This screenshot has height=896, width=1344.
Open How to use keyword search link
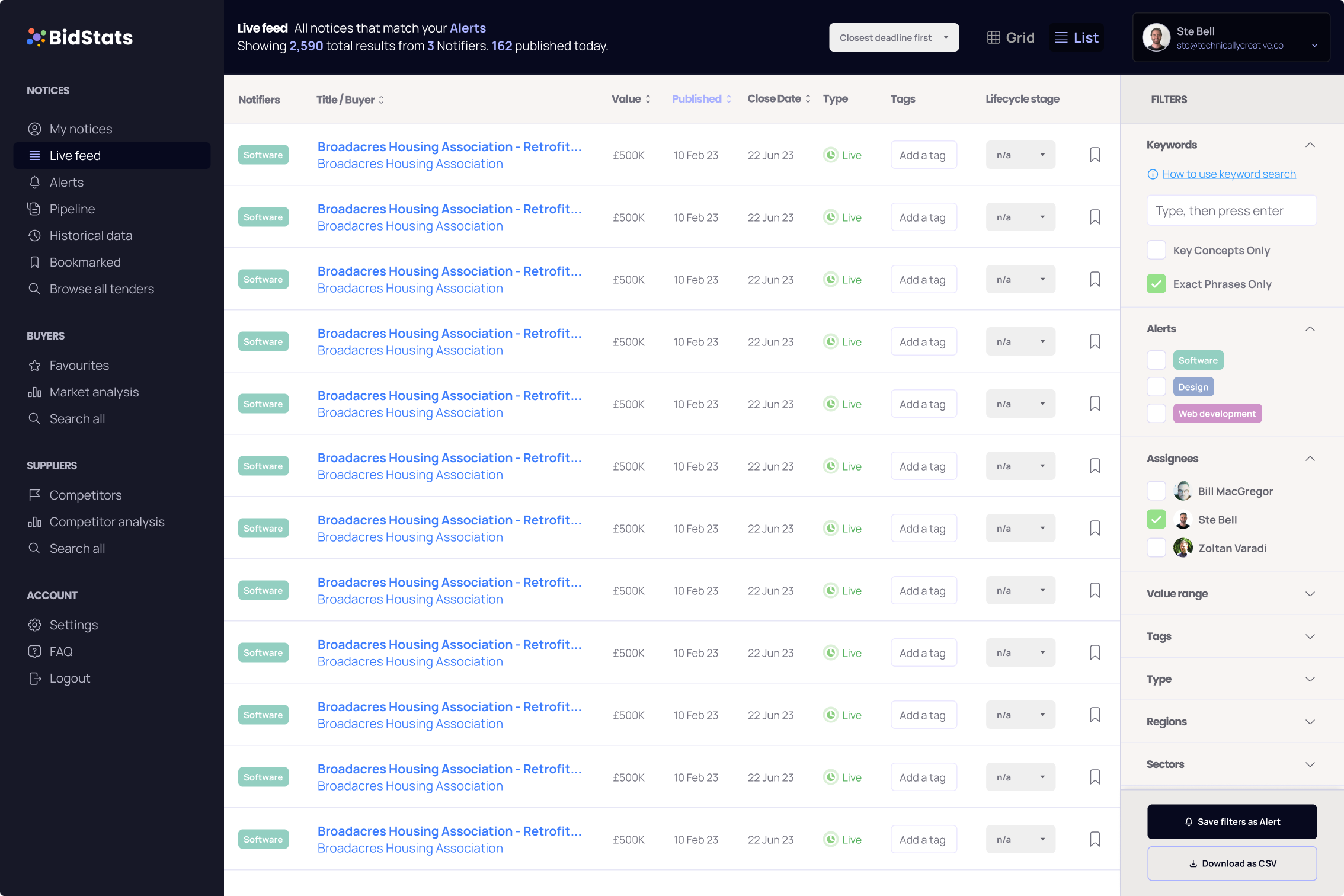(1228, 174)
